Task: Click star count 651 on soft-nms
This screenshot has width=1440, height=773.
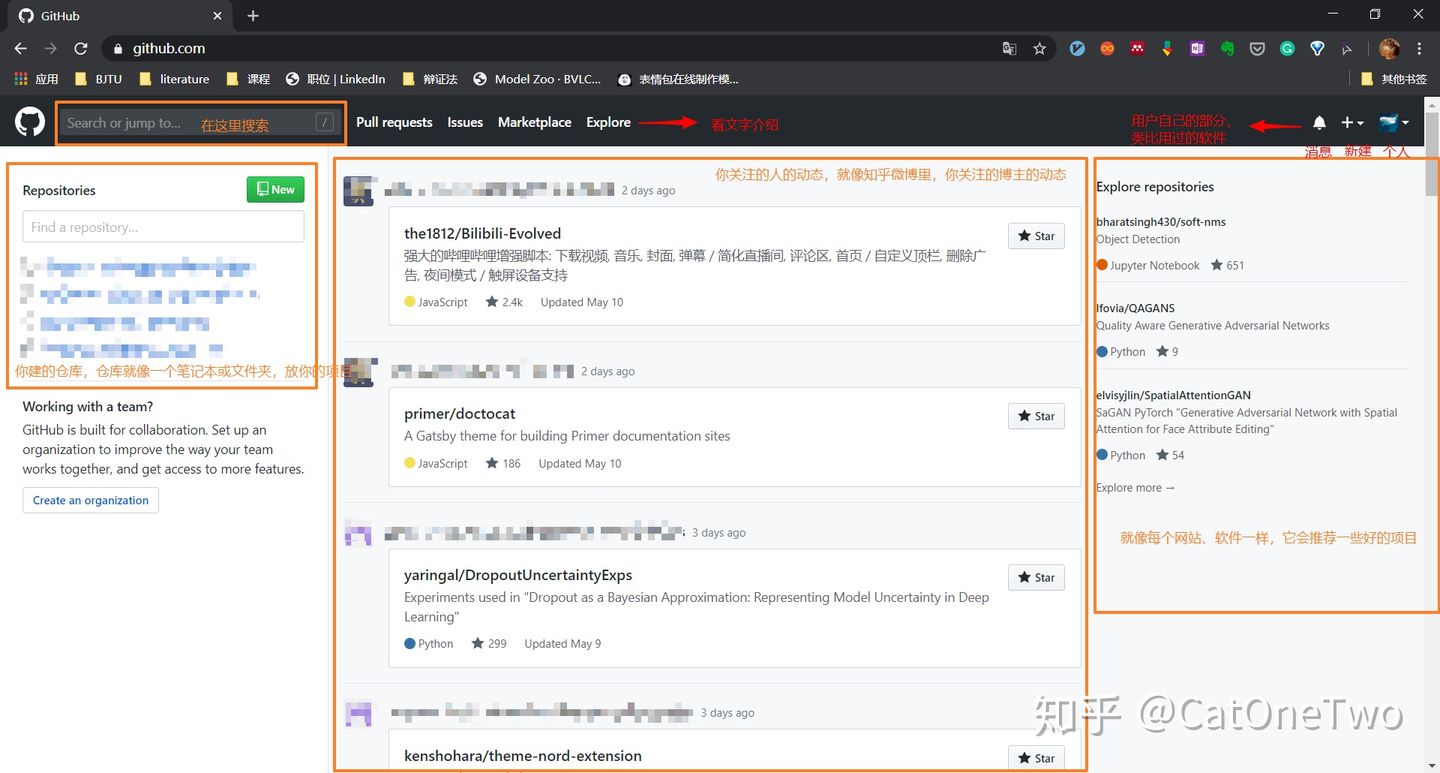Action: coord(1227,265)
